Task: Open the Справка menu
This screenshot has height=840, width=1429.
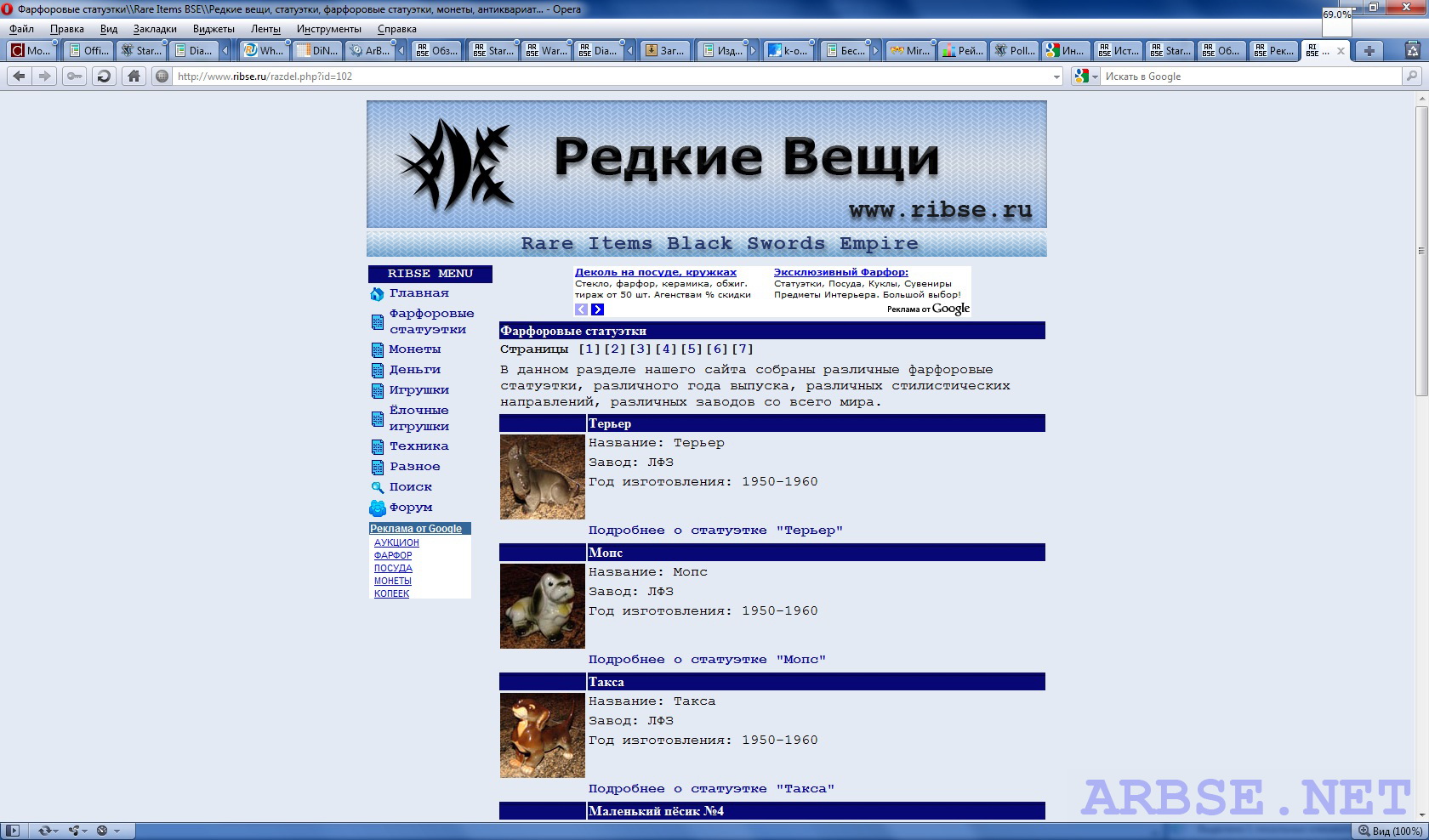Action: pos(397,29)
